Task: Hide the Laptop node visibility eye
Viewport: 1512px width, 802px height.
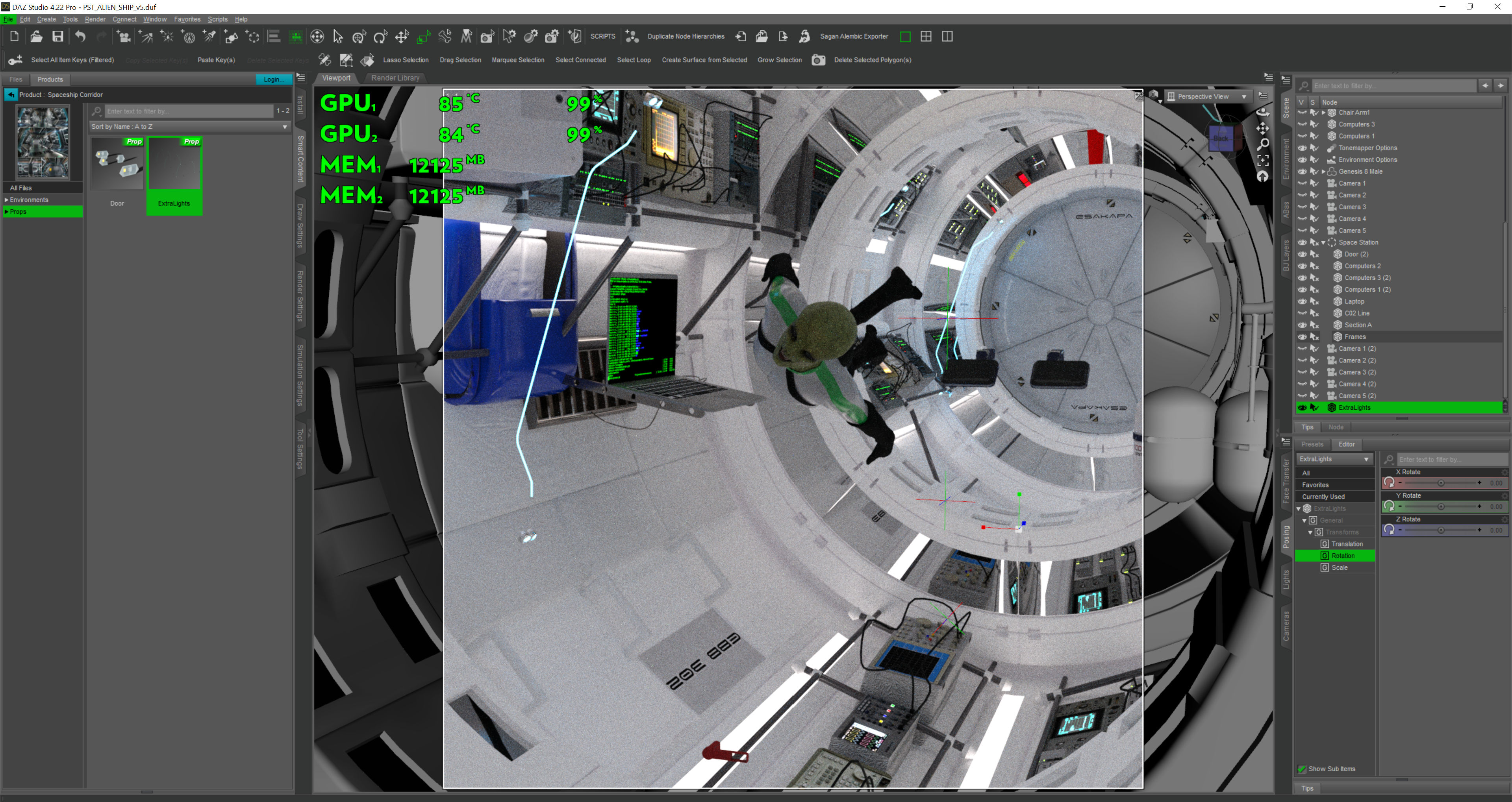Action: point(1302,301)
